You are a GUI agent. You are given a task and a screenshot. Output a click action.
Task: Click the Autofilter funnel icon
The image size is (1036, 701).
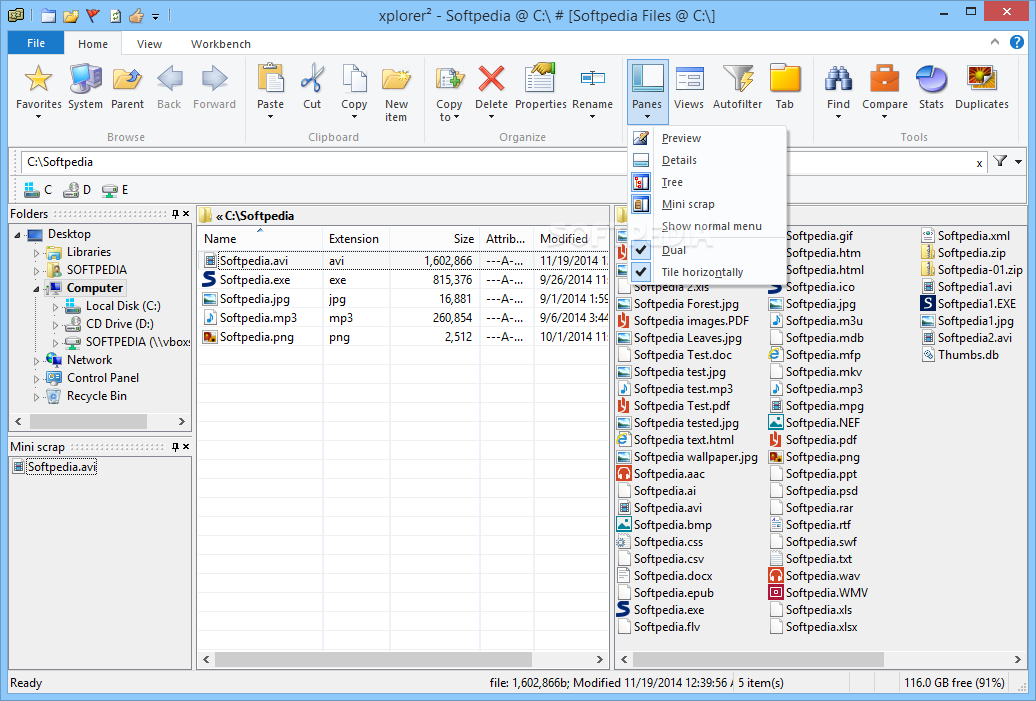click(737, 79)
